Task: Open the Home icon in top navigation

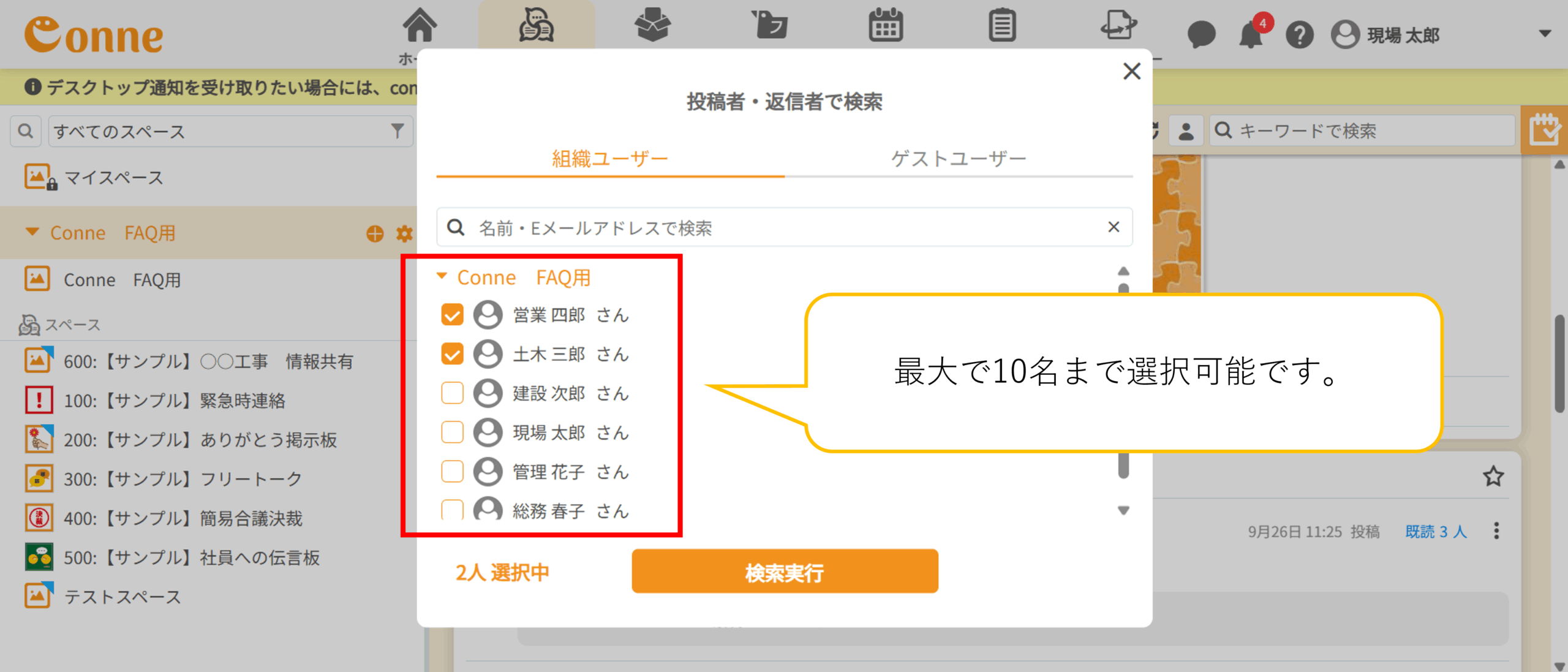Action: [420, 26]
